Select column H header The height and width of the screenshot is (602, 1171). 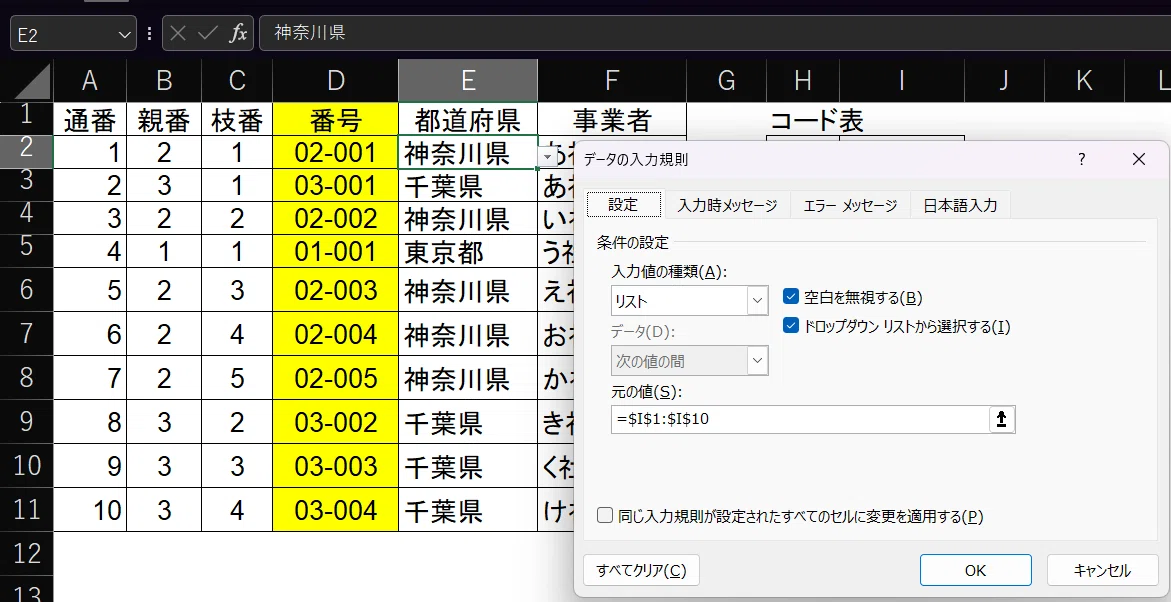[x=803, y=81]
